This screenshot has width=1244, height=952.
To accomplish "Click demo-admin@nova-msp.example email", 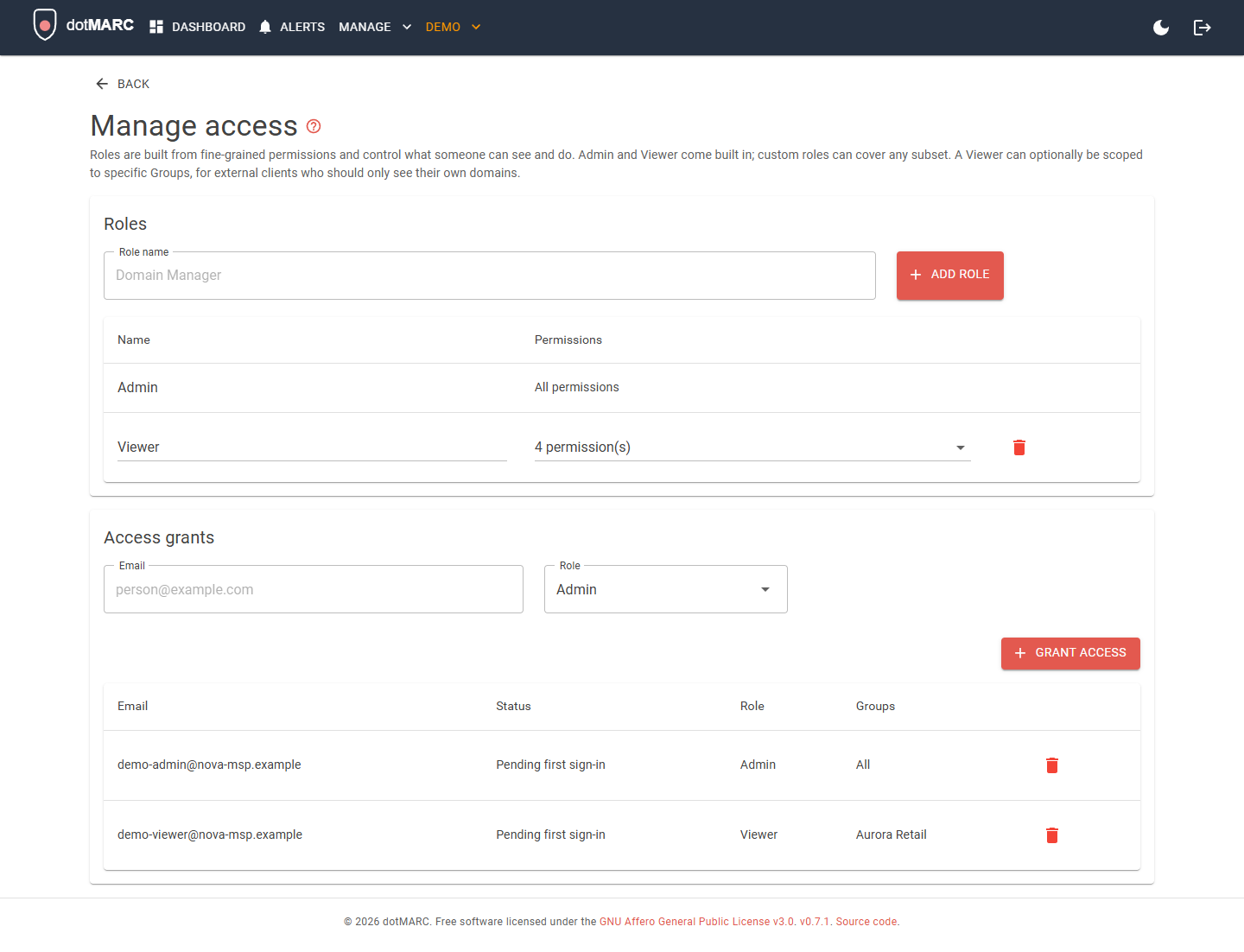I will point(209,765).
